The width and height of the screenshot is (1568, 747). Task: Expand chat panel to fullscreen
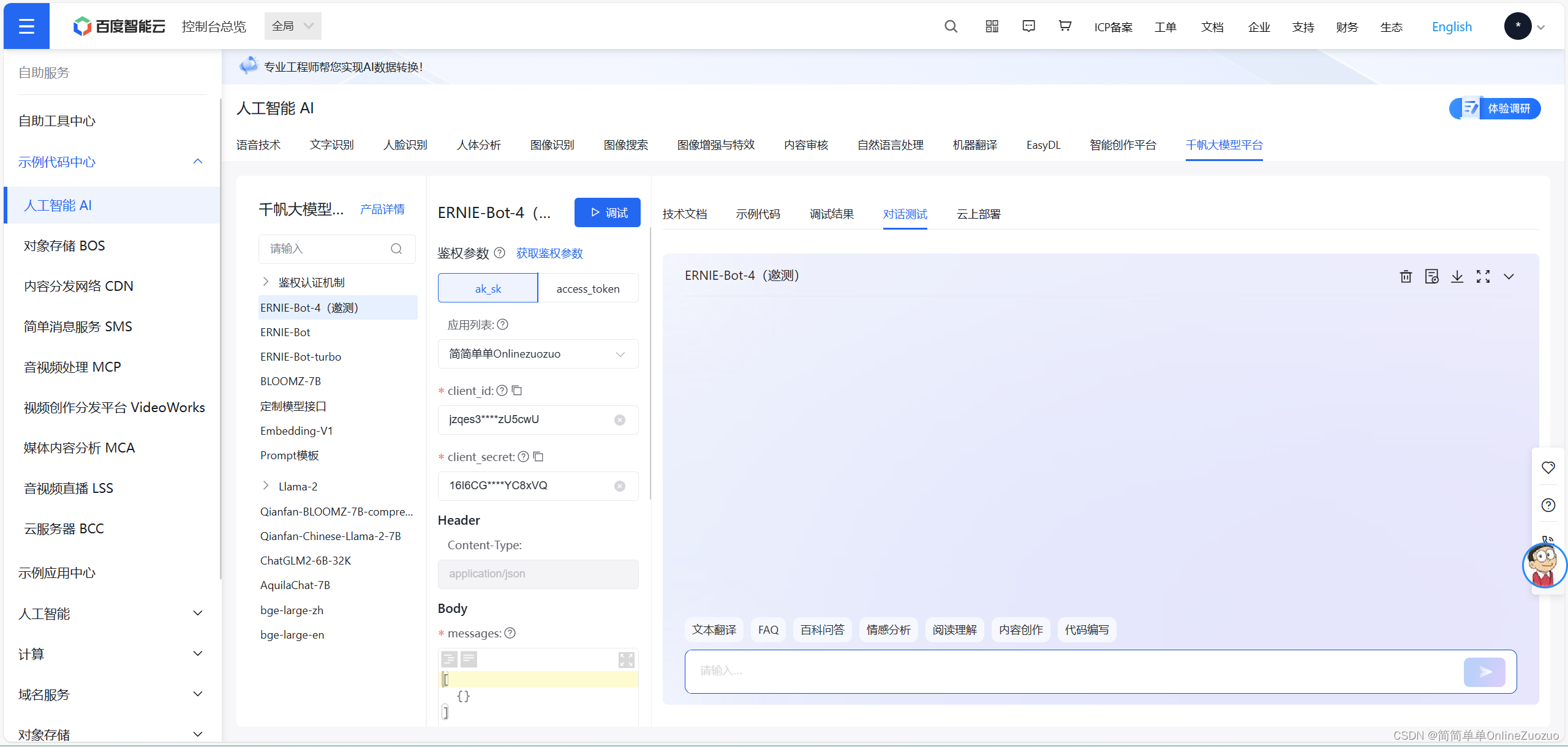[x=1483, y=277]
